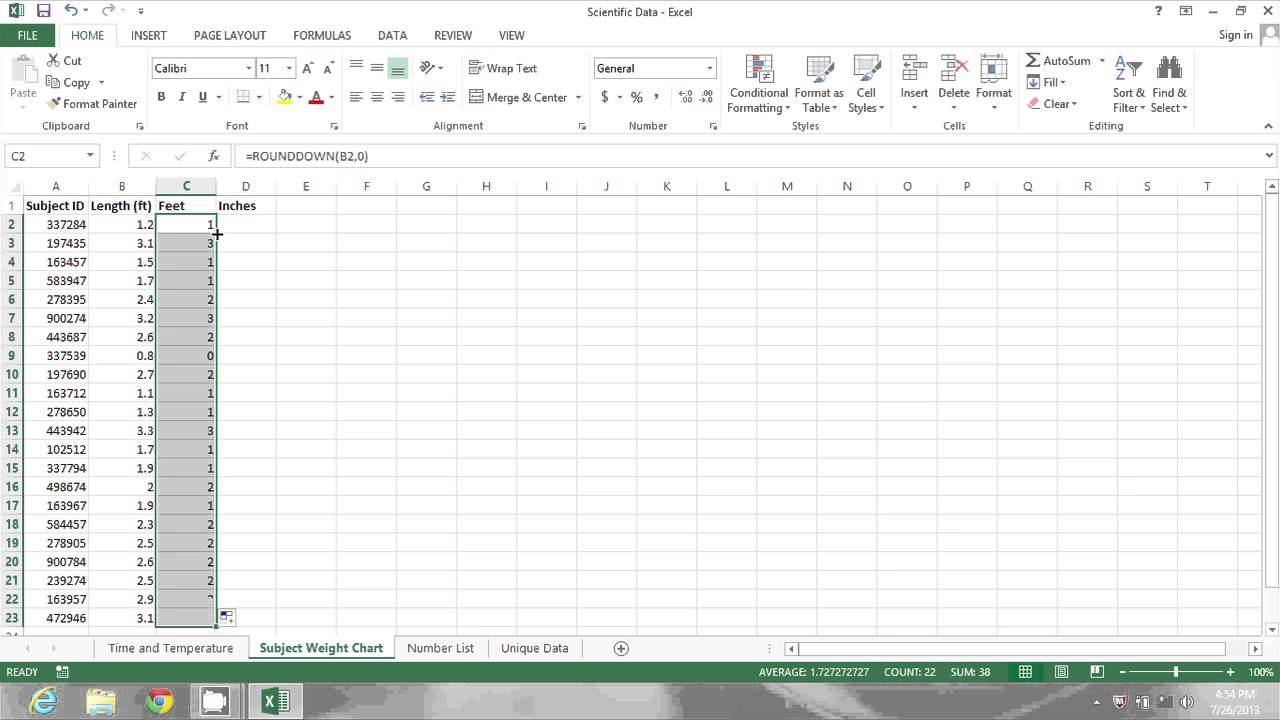
Task: Open the font name Calibri dropdown
Action: pos(249,68)
